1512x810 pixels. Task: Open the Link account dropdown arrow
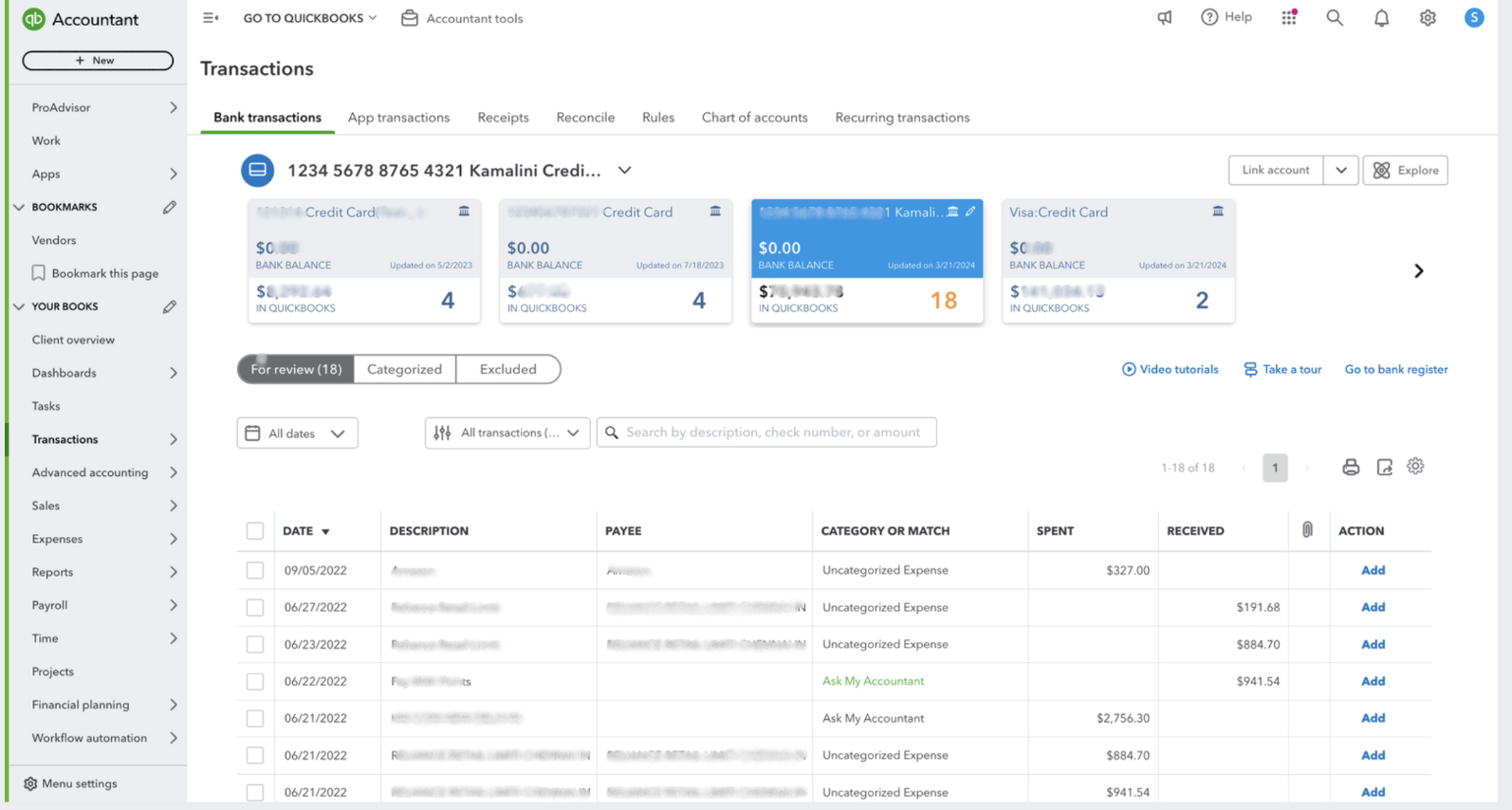[1340, 170]
